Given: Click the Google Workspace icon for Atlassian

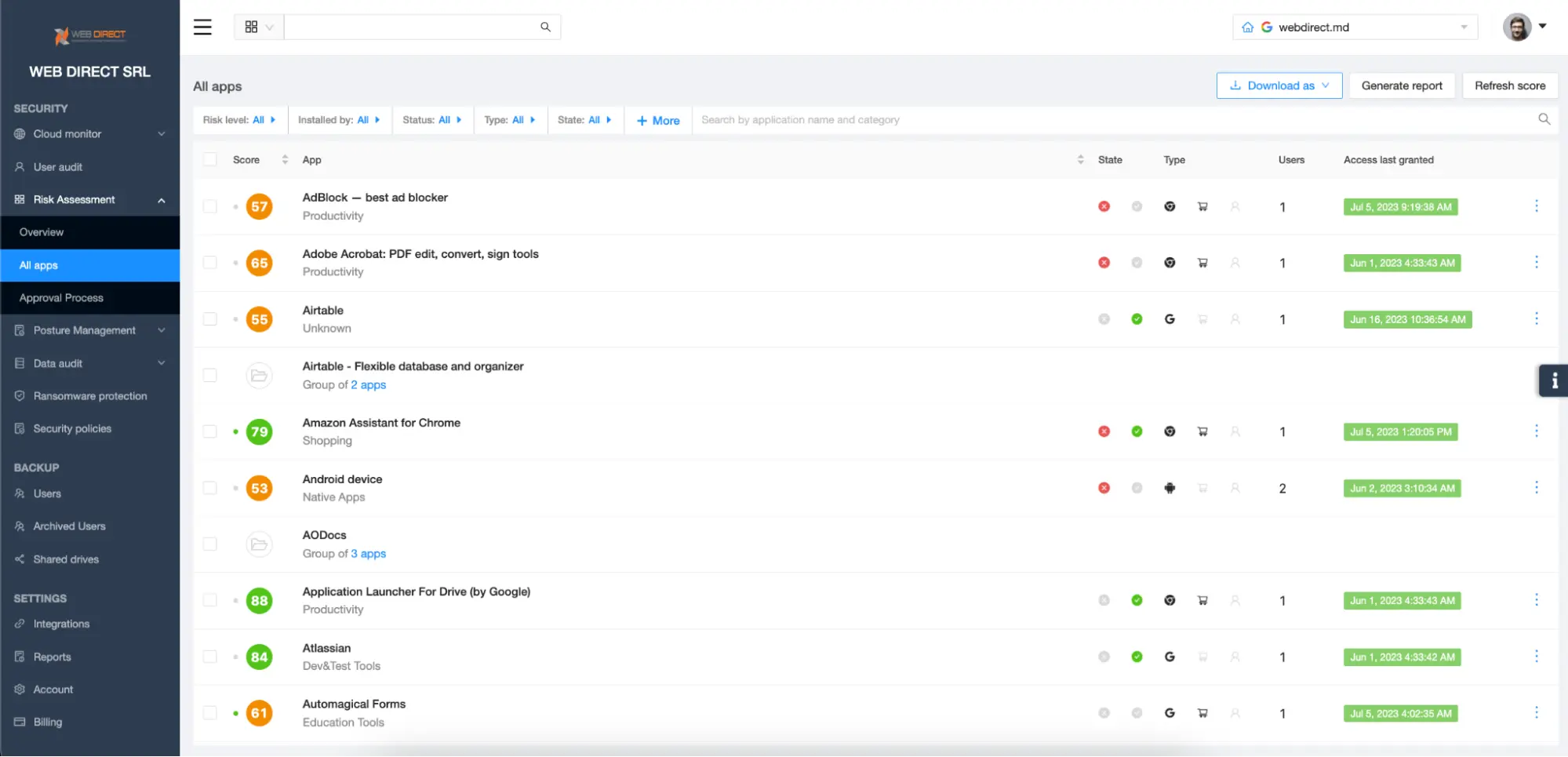Looking at the screenshot, I should [1170, 657].
